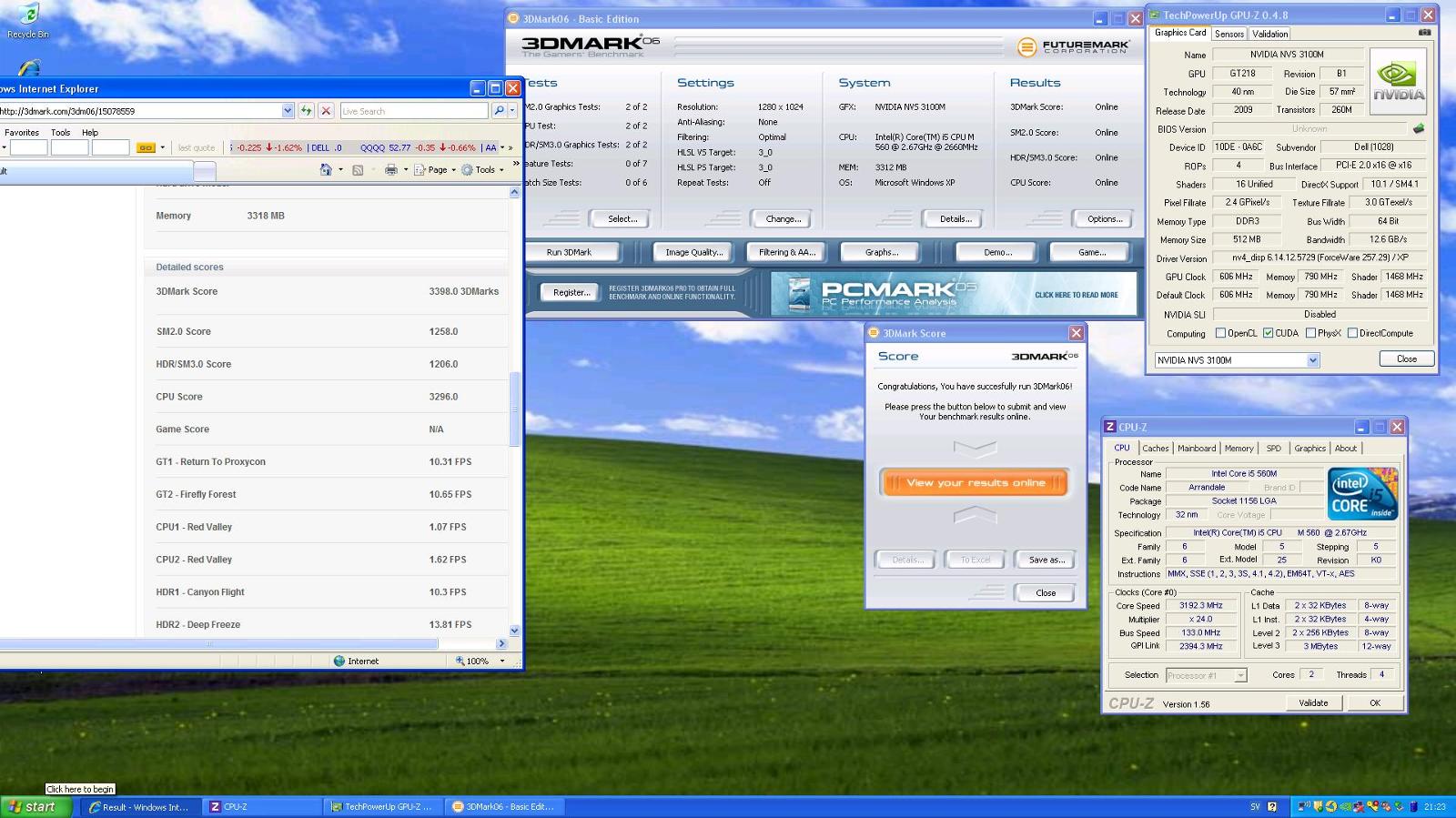This screenshot has width=1456, height=818.
Task: Switch to the Memory tab in CPU-Z
Action: tap(1239, 448)
